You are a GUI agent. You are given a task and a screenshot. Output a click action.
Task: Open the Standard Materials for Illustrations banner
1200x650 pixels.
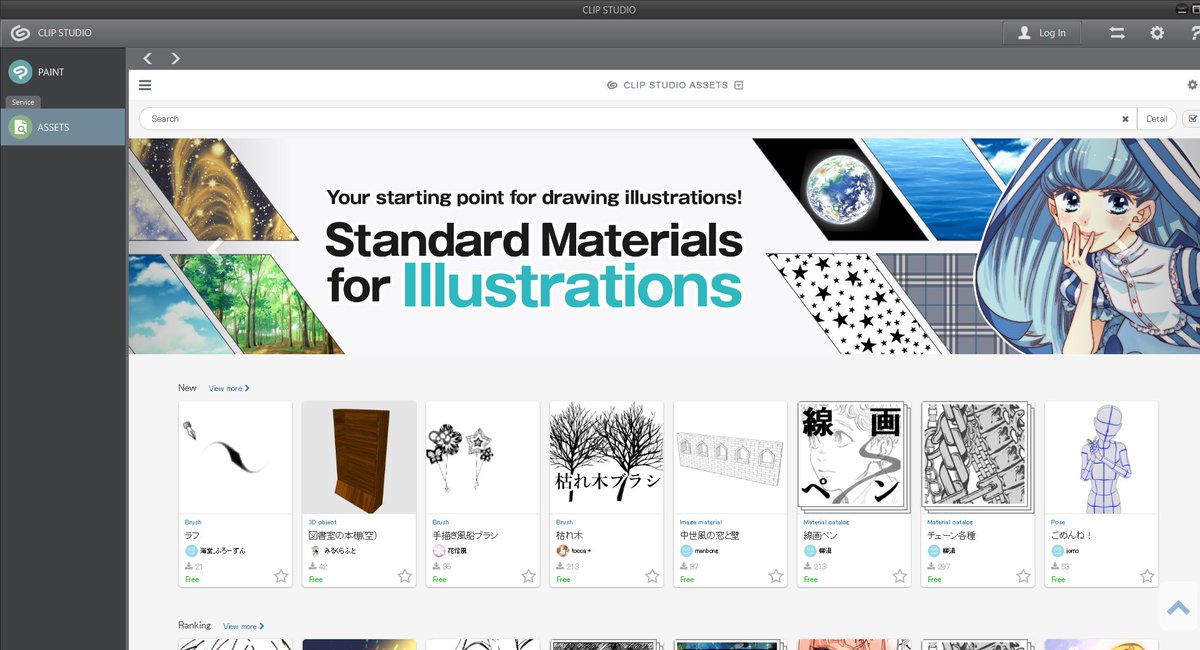point(664,246)
